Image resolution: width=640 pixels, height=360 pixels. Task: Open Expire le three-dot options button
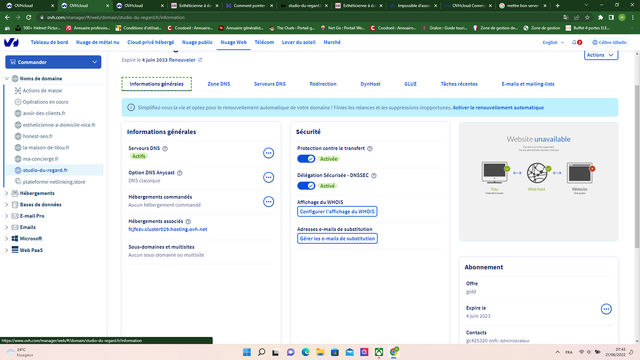(x=606, y=309)
